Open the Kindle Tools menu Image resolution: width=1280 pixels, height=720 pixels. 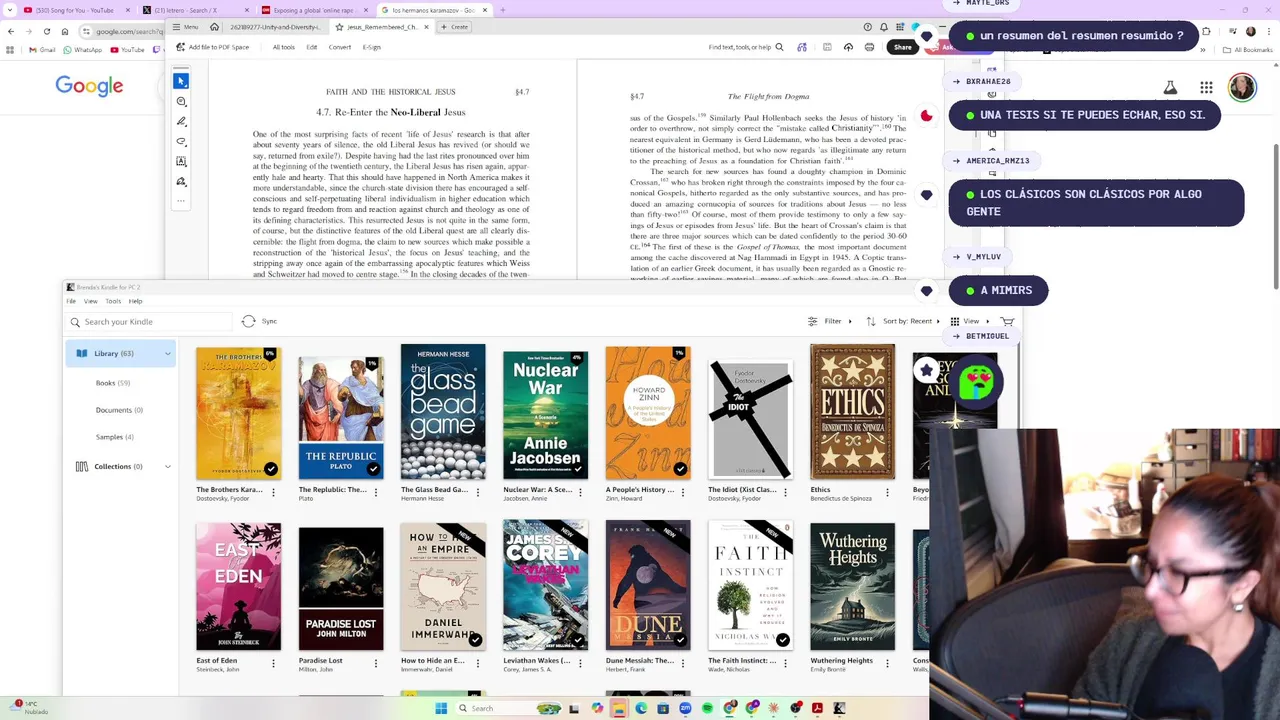[113, 301]
